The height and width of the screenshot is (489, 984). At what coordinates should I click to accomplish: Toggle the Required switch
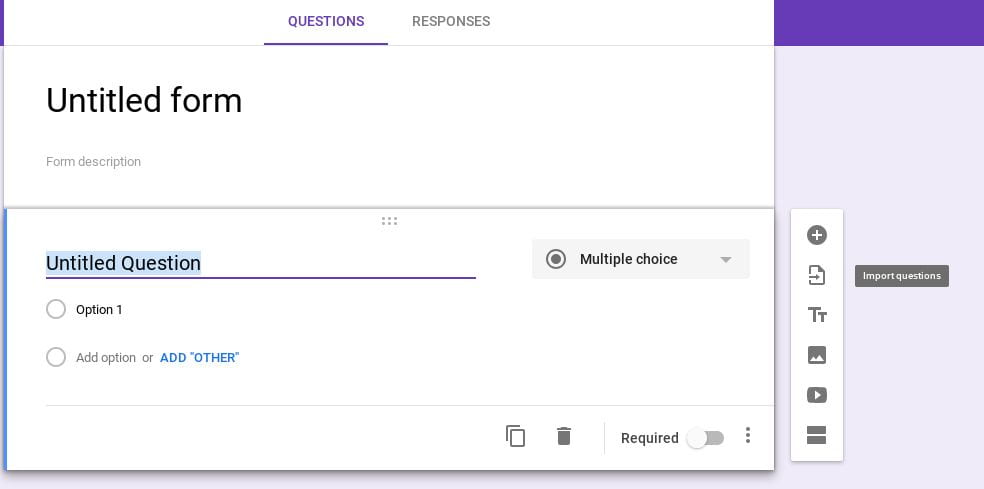click(x=705, y=438)
